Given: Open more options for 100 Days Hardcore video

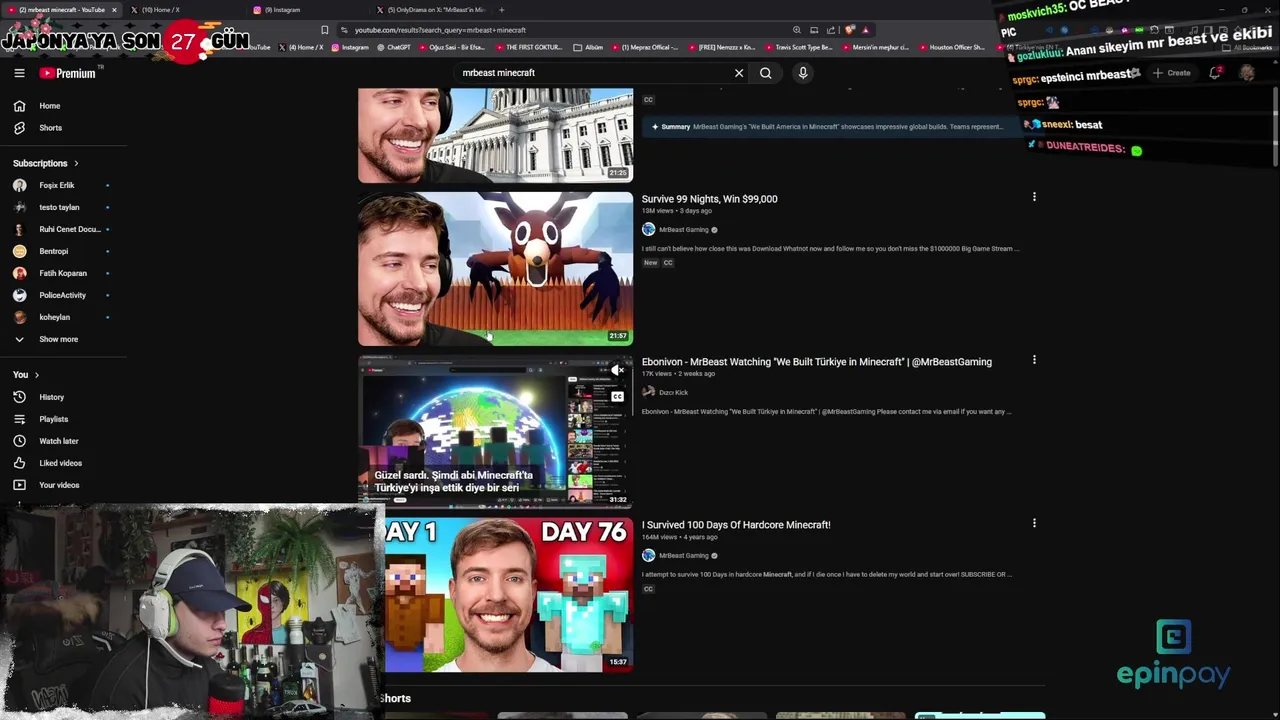Looking at the screenshot, I should tap(1034, 523).
